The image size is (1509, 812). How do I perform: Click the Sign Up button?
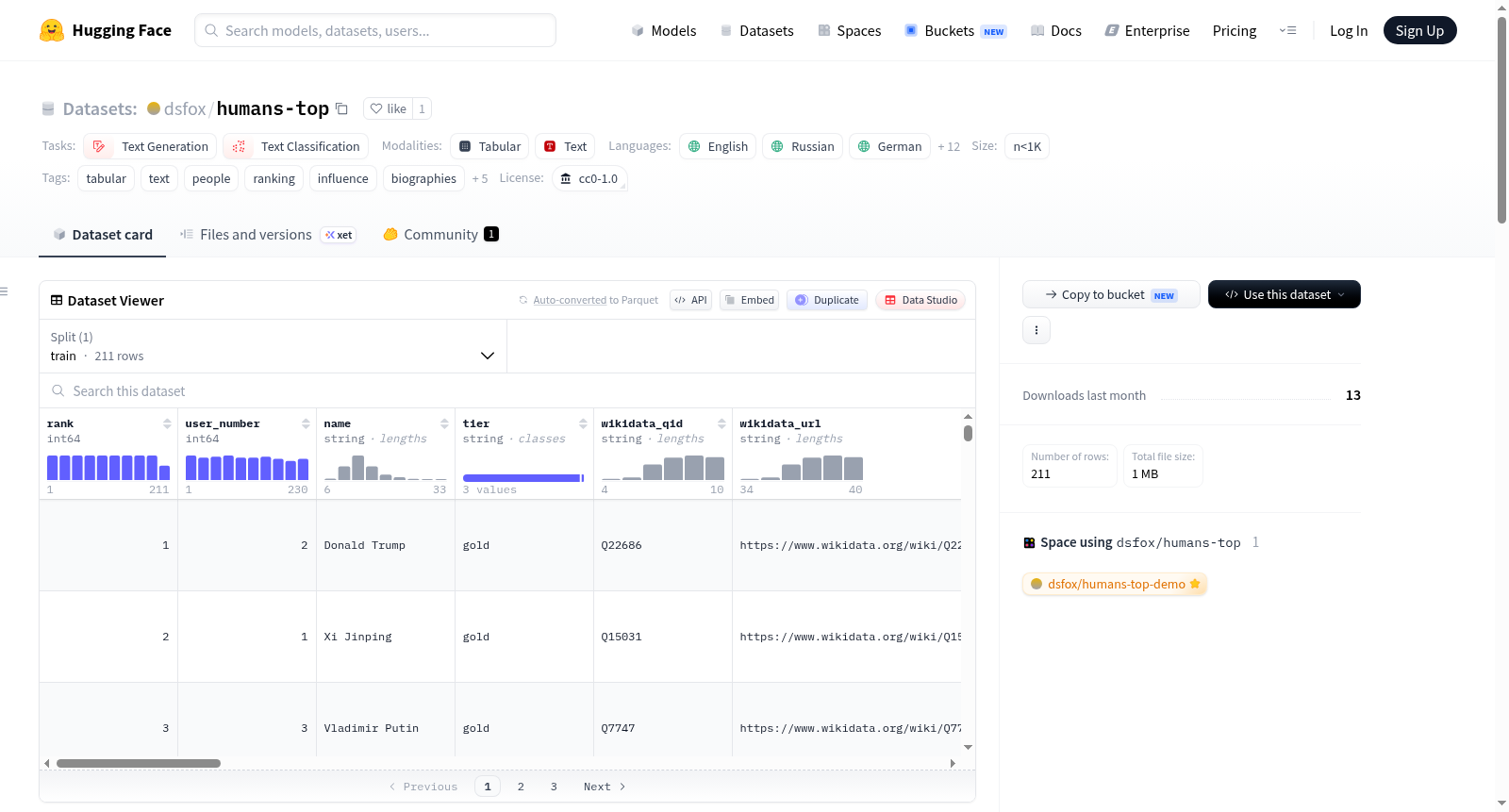click(1420, 30)
